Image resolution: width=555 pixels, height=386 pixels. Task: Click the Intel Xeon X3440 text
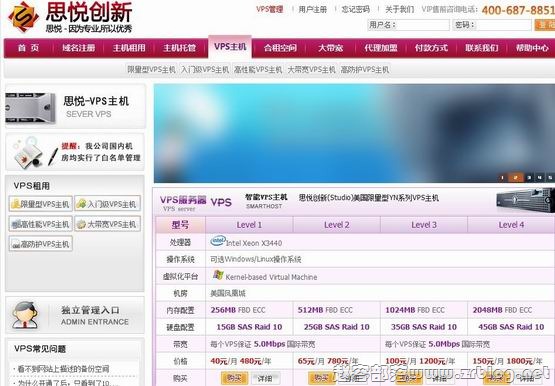pyautogui.click(x=254, y=243)
